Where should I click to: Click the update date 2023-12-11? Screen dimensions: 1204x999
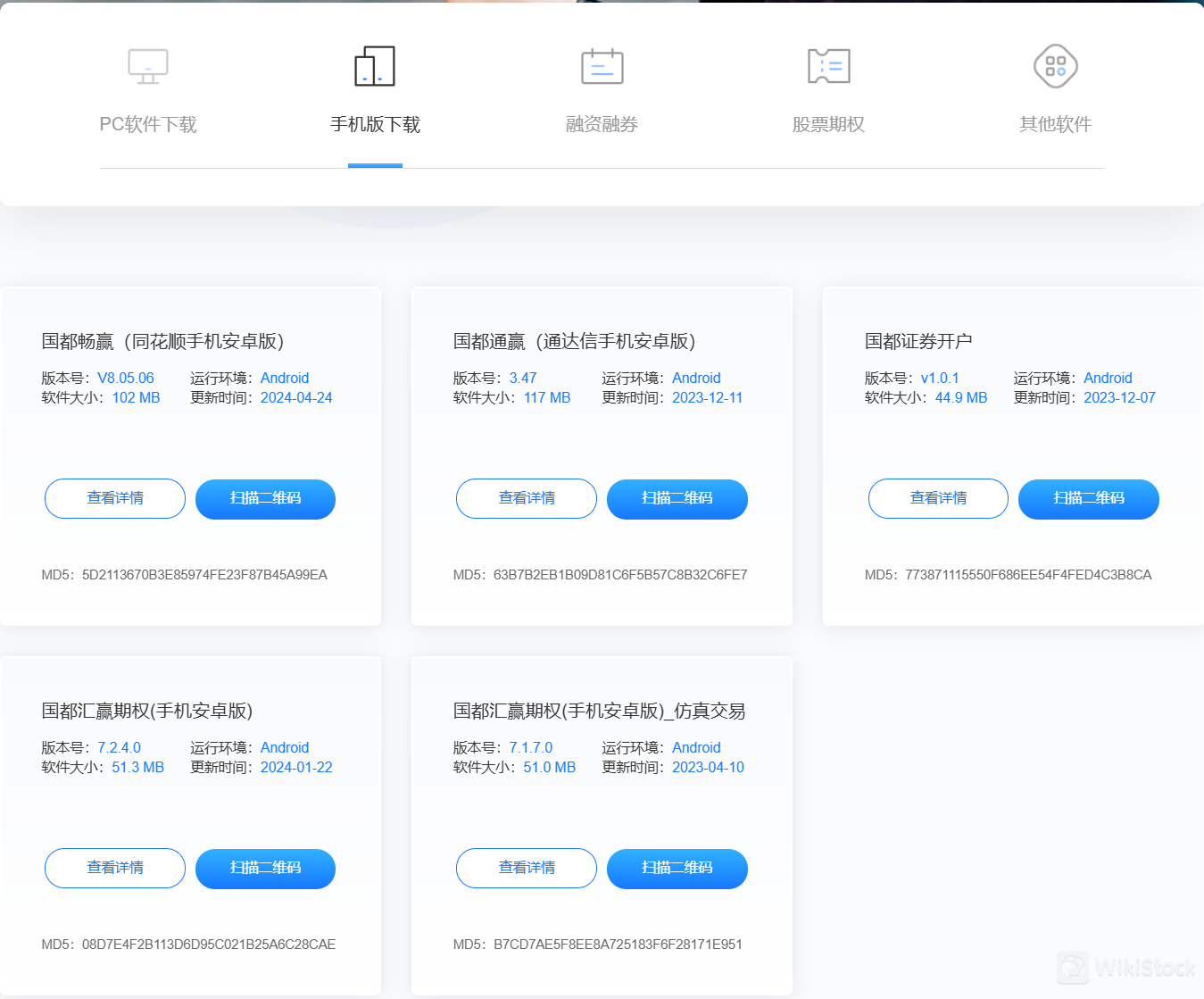708,397
